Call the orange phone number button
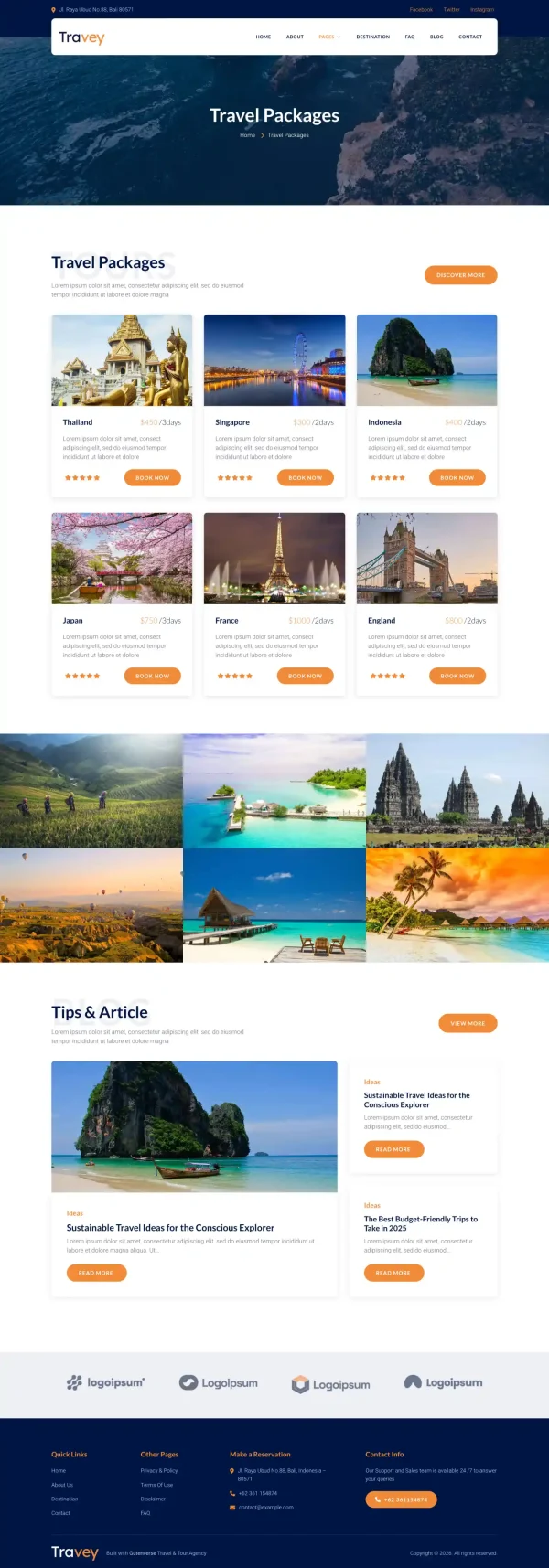Image resolution: width=549 pixels, height=1568 pixels. point(401,1499)
